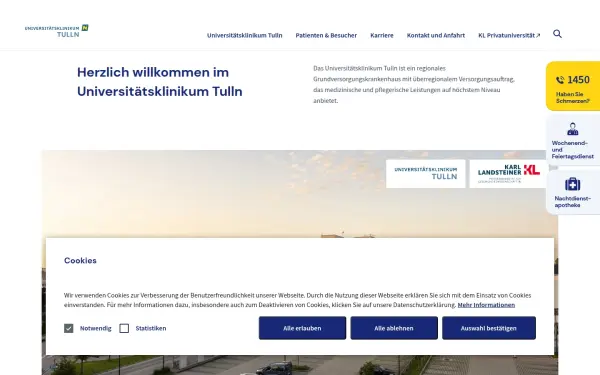Enable the Statistiken cookie checkbox
Screen dimensions: 600x375
124,328
